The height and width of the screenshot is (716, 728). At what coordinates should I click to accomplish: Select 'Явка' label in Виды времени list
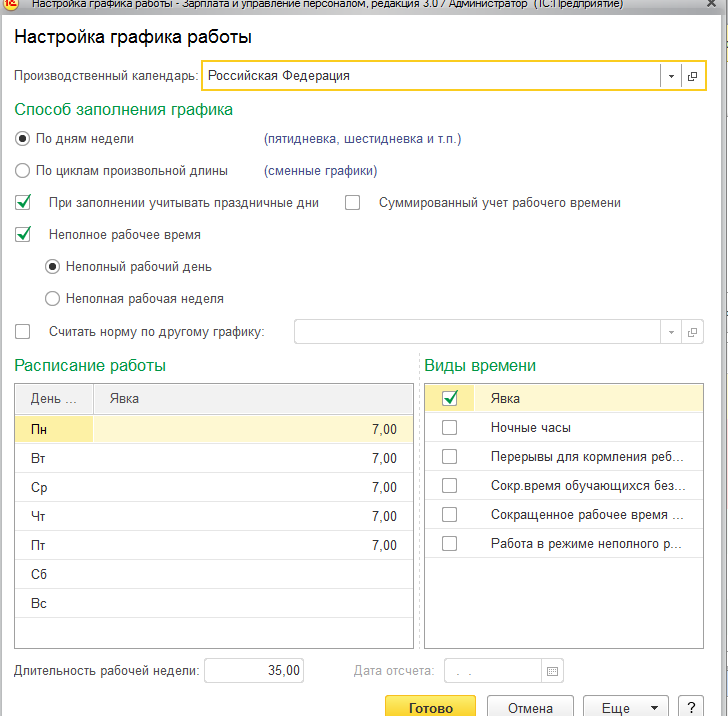[505, 398]
